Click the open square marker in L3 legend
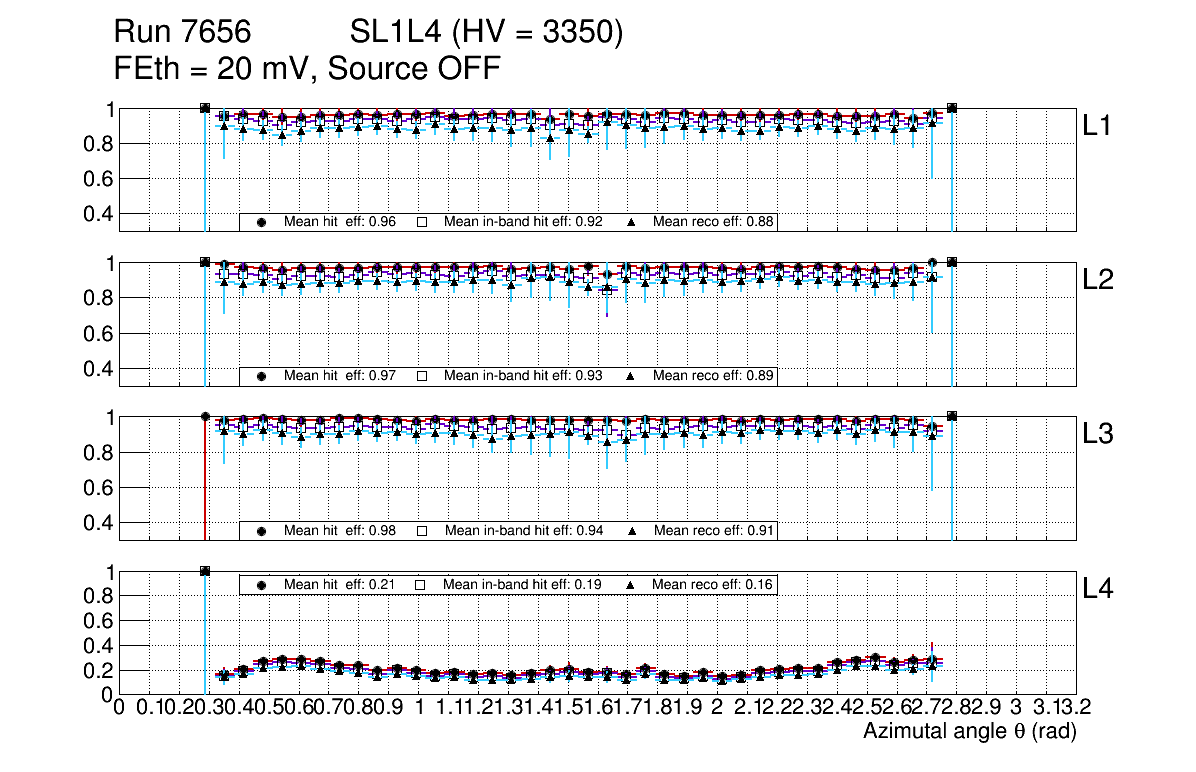This screenshot has width=1196, height=772. 422,530
